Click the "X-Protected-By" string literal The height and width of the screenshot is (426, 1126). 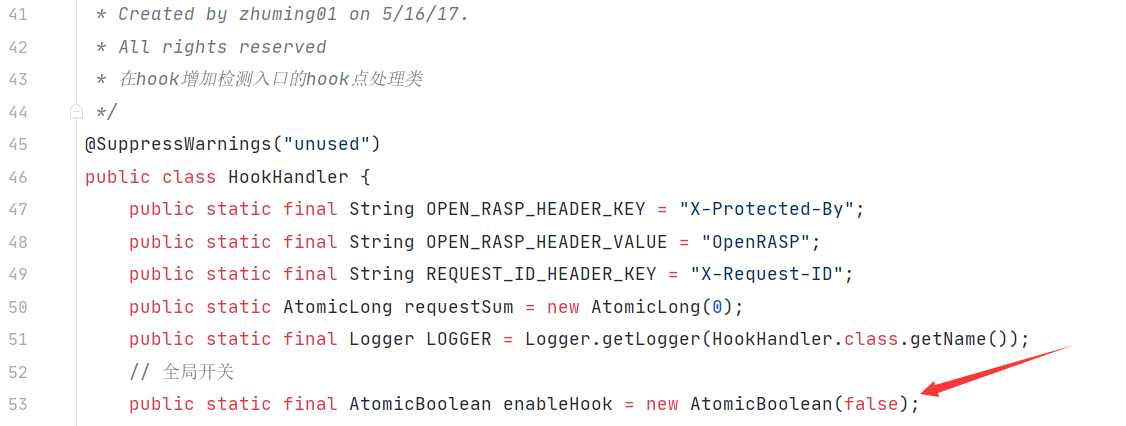pyautogui.click(x=766, y=209)
